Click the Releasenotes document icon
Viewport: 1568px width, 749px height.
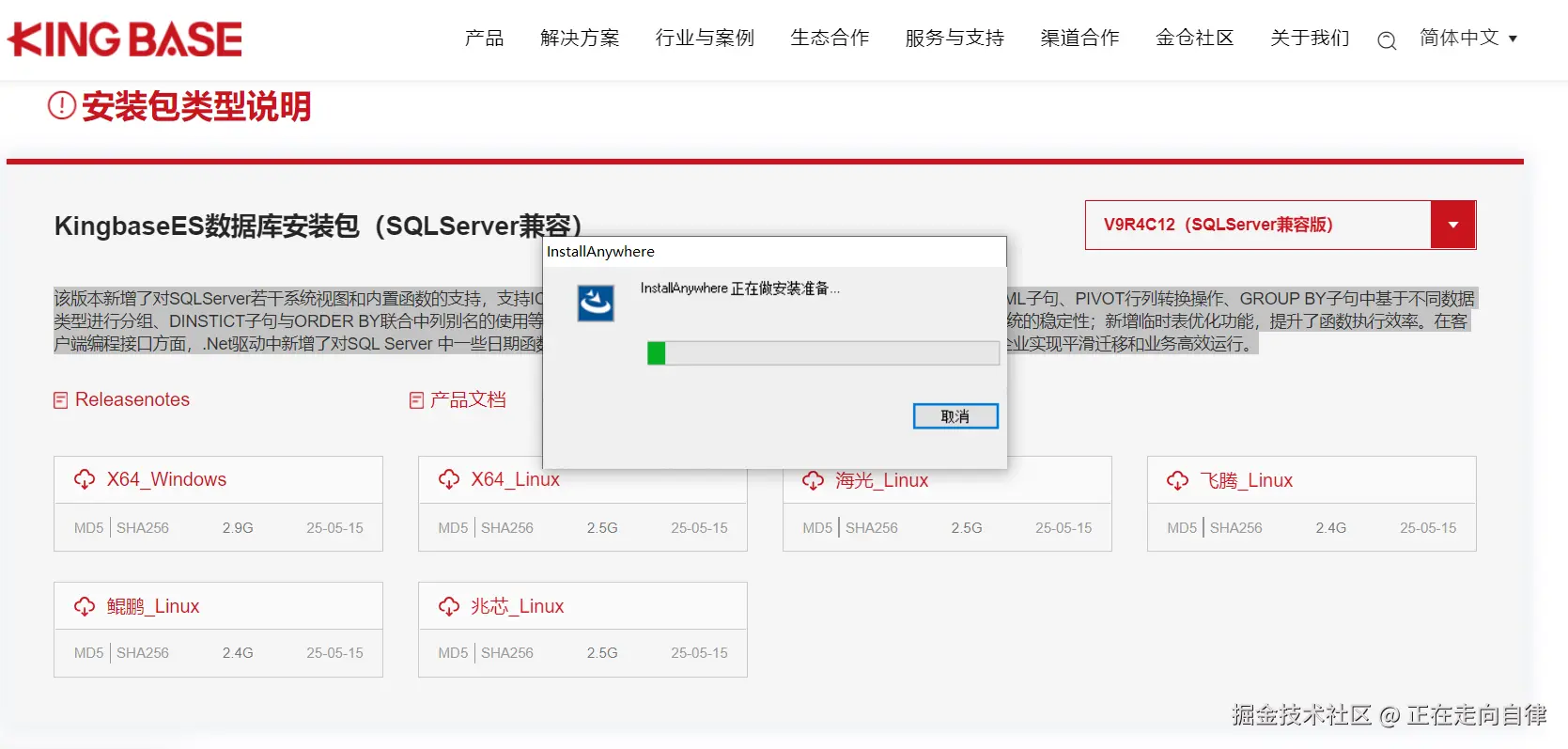[x=61, y=400]
